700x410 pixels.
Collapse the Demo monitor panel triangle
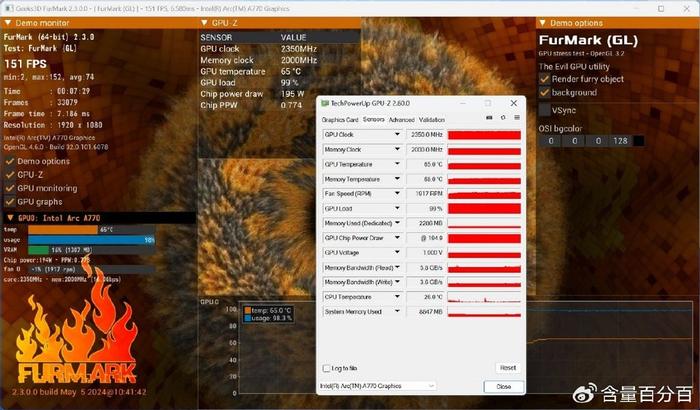click(7, 23)
